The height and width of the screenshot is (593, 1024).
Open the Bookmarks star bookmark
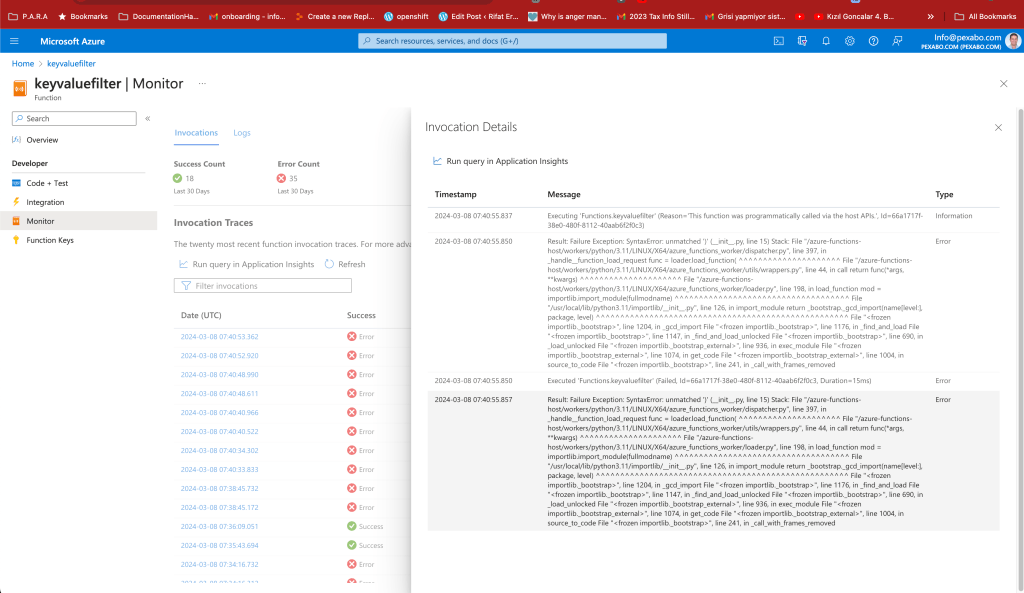(x=83, y=16)
